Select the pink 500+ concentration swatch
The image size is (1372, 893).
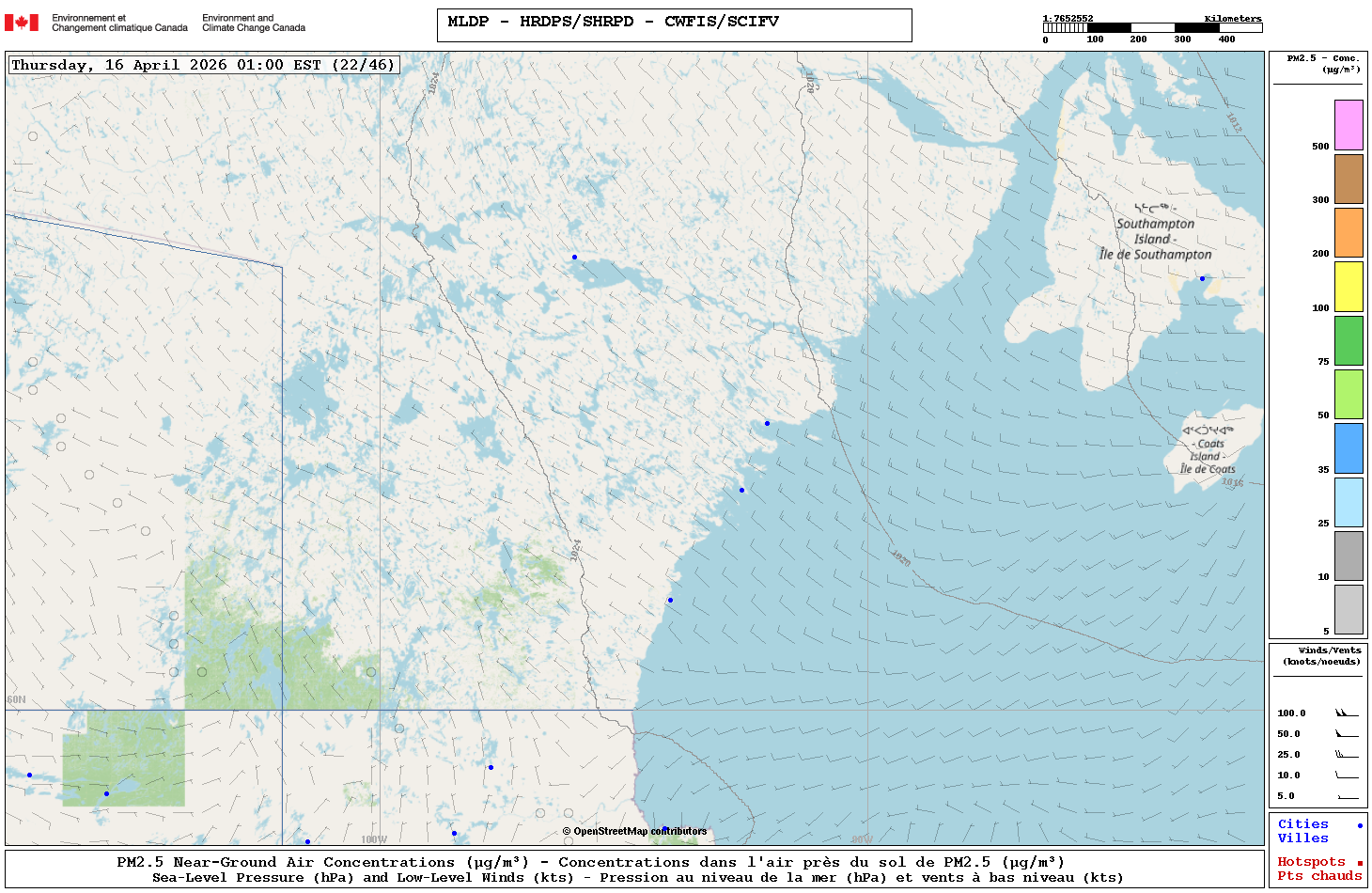click(x=1349, y=125)
